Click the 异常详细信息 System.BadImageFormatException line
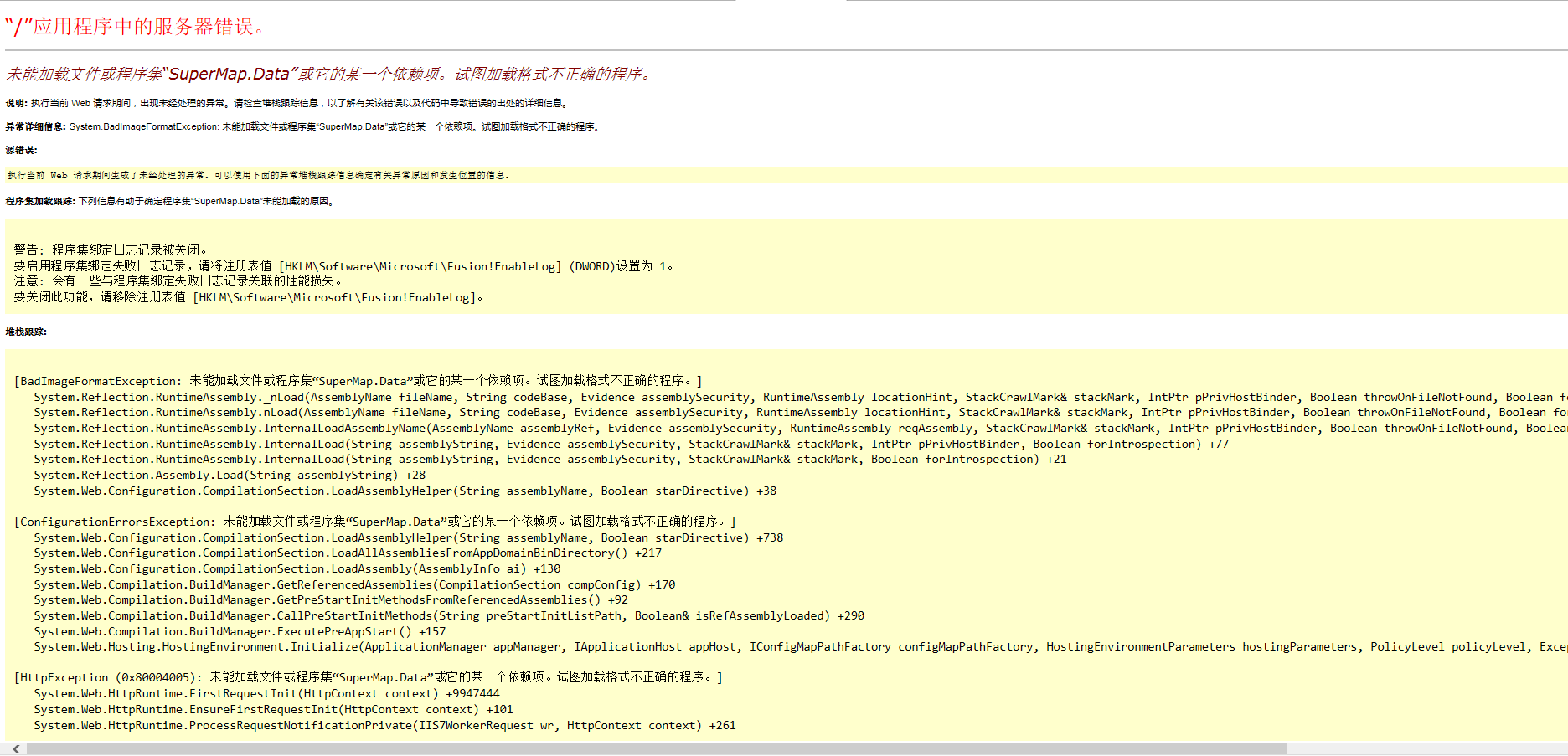 coord(303,126)
